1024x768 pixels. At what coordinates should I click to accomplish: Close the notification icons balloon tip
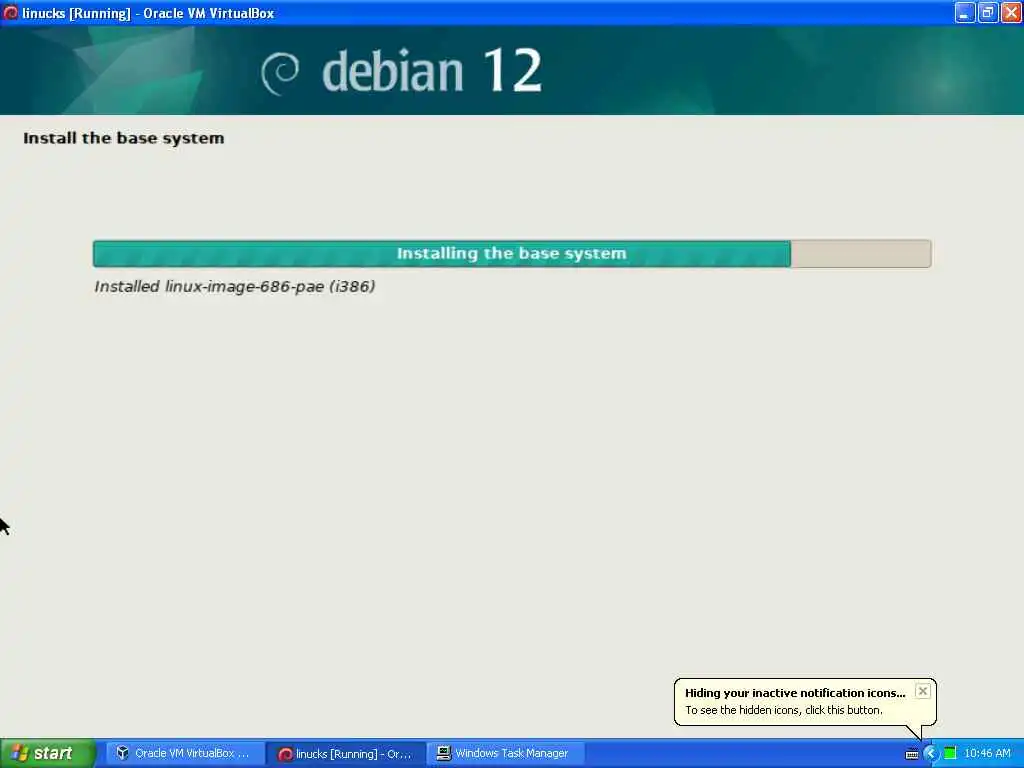click(922, 691)
